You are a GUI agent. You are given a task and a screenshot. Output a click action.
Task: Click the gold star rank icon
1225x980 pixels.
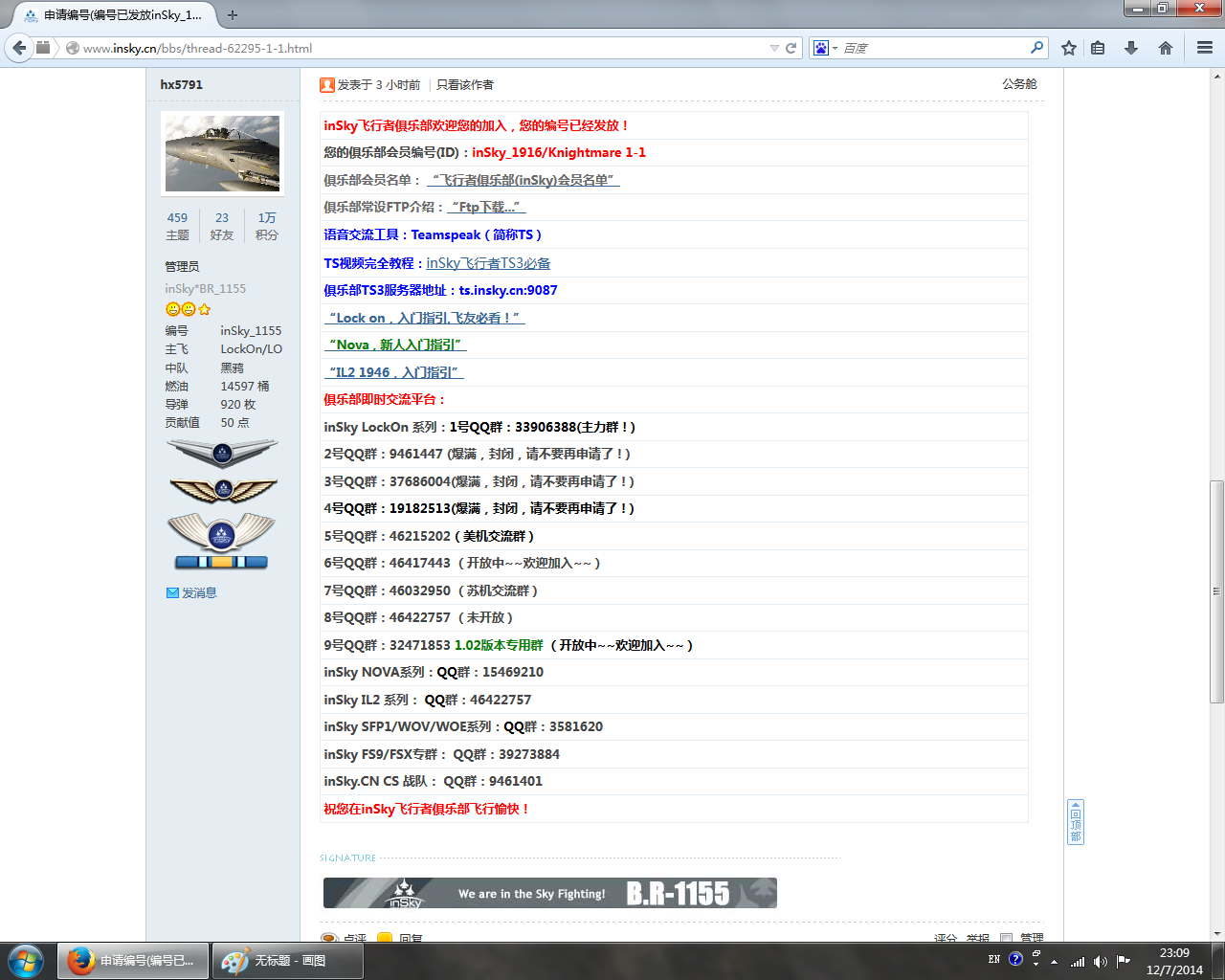pyautogui.click(x=204, y=309)
